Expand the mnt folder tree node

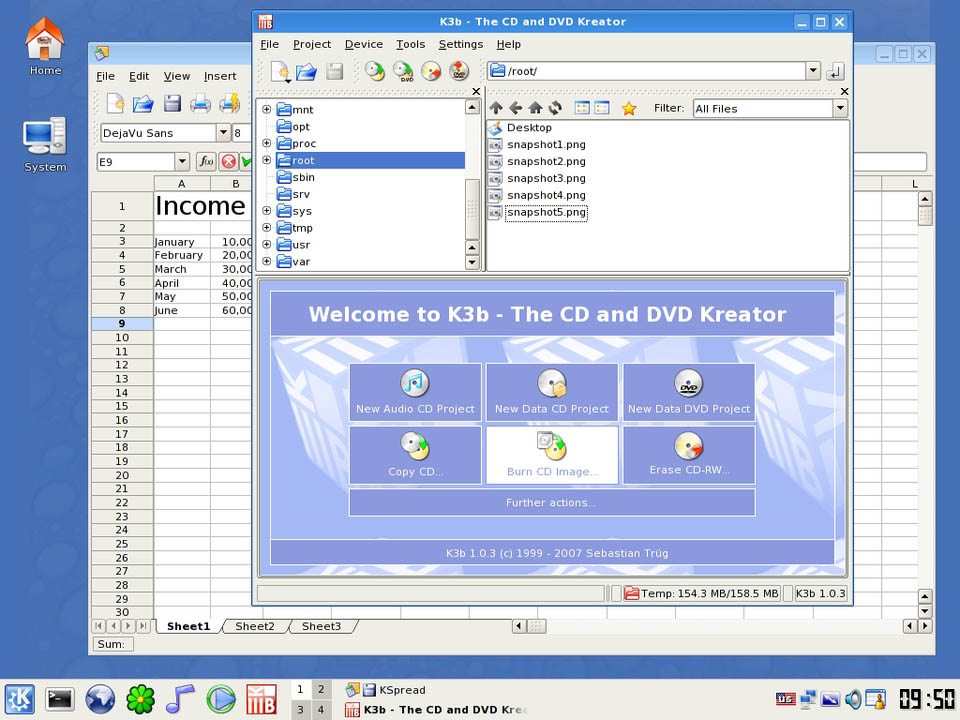[266, 110]
